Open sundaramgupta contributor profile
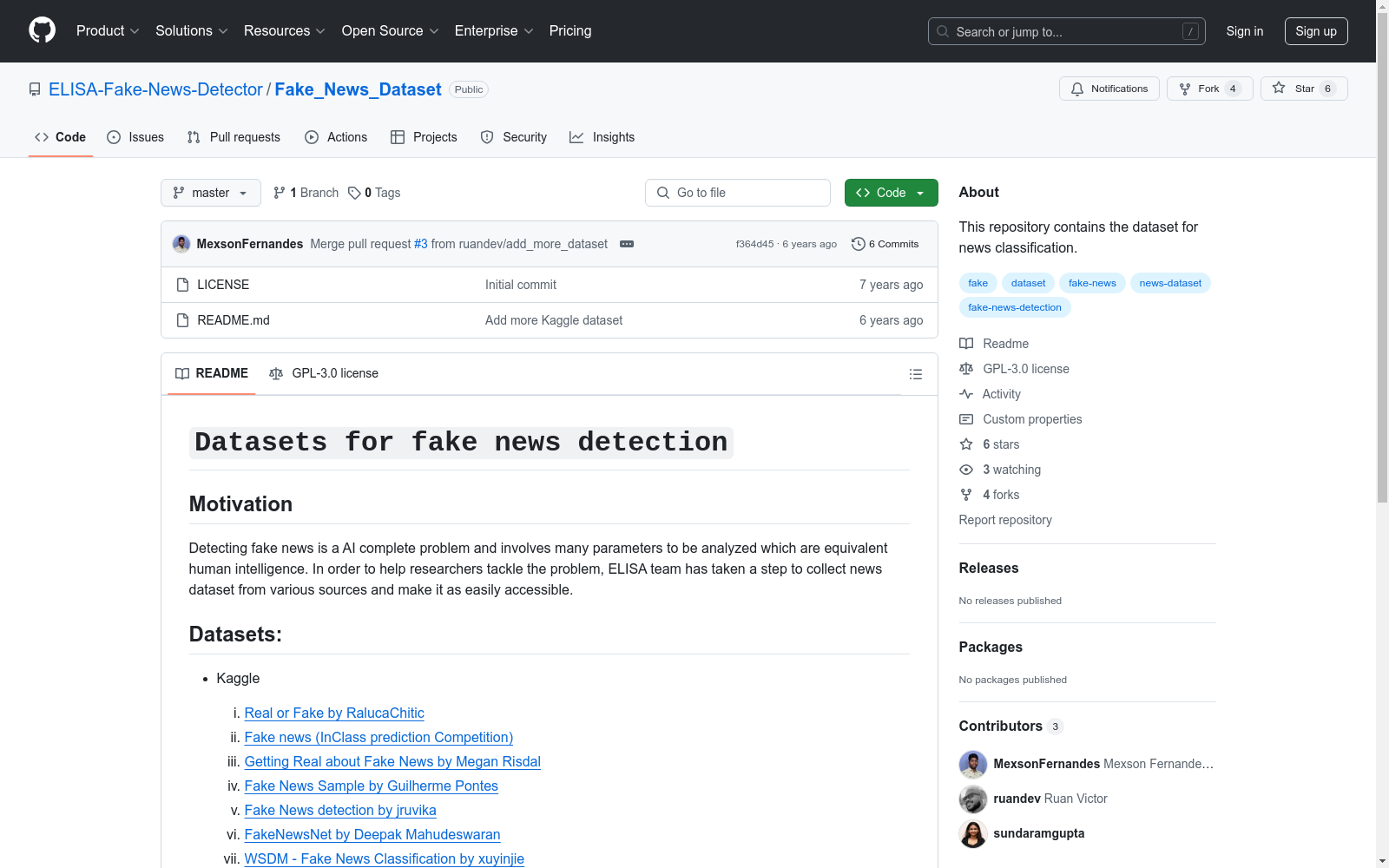 (1039, 833)
